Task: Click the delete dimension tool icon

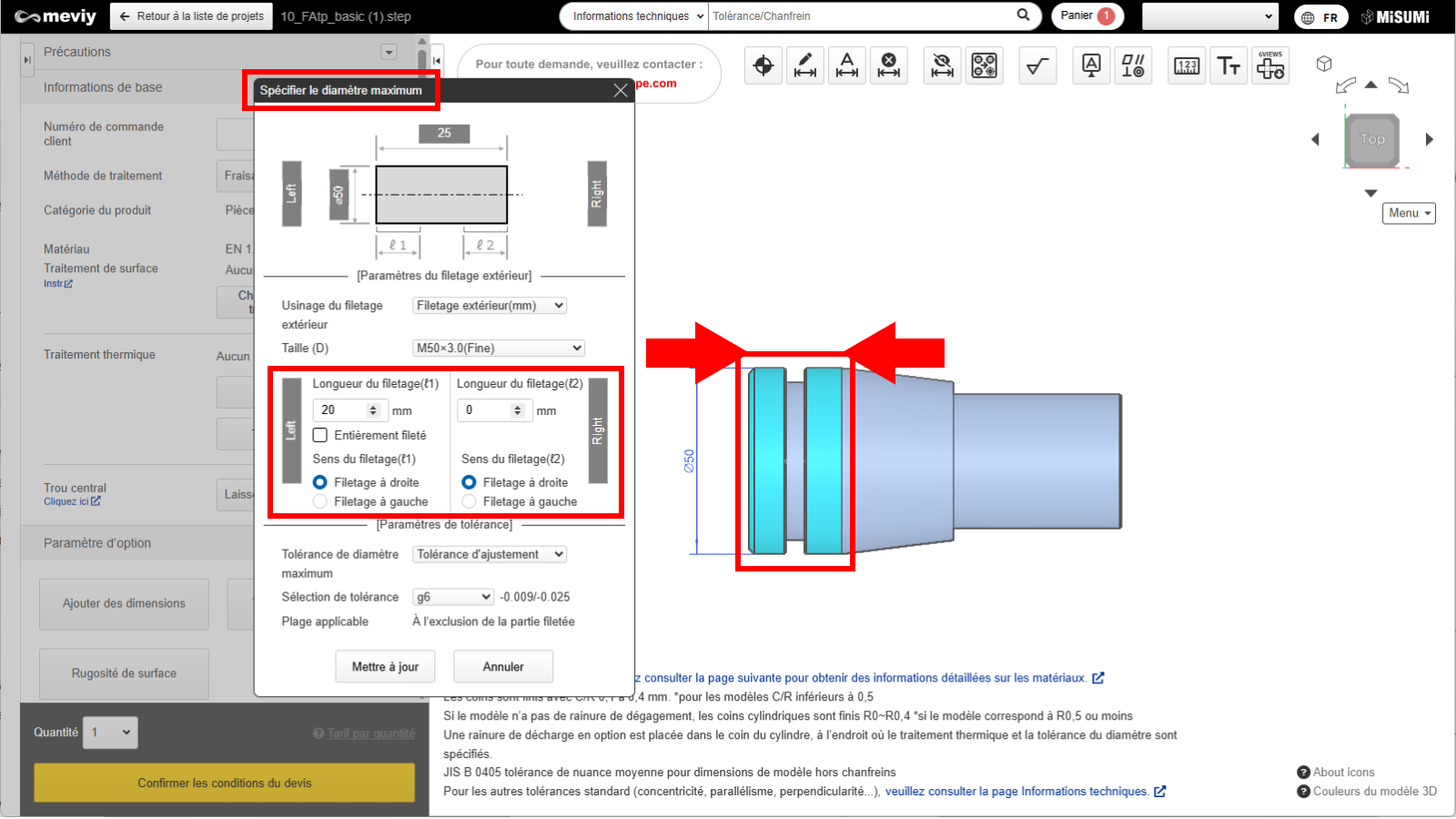Action: pyautogui.click(x=889, y=66)
